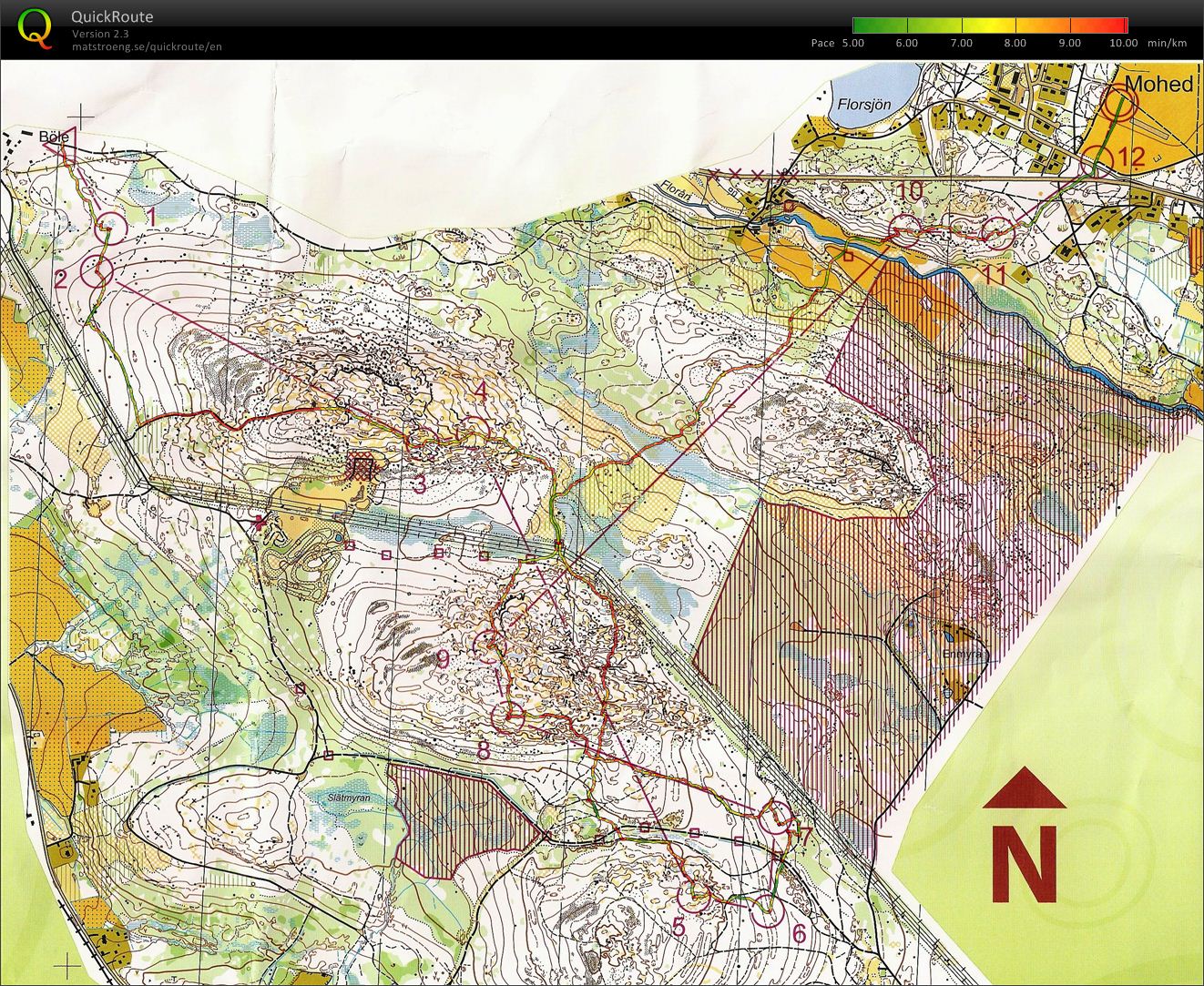This screenshot has width=1204, height=986.
Task: Select the 7.00 pace value
Action: click(962, 43)
